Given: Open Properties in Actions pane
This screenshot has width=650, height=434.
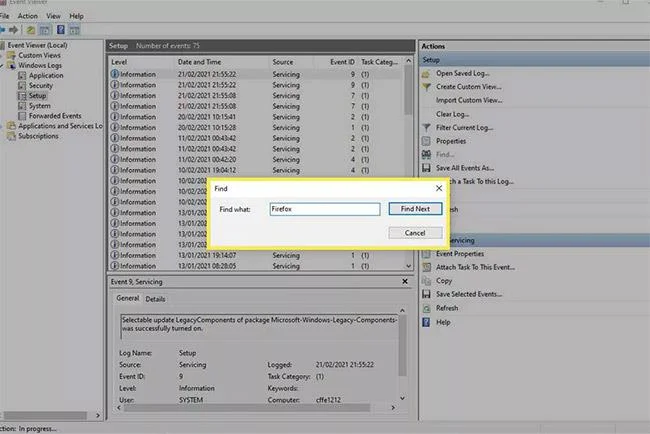Looking at the screenshot, I should (x=451, y=141).
